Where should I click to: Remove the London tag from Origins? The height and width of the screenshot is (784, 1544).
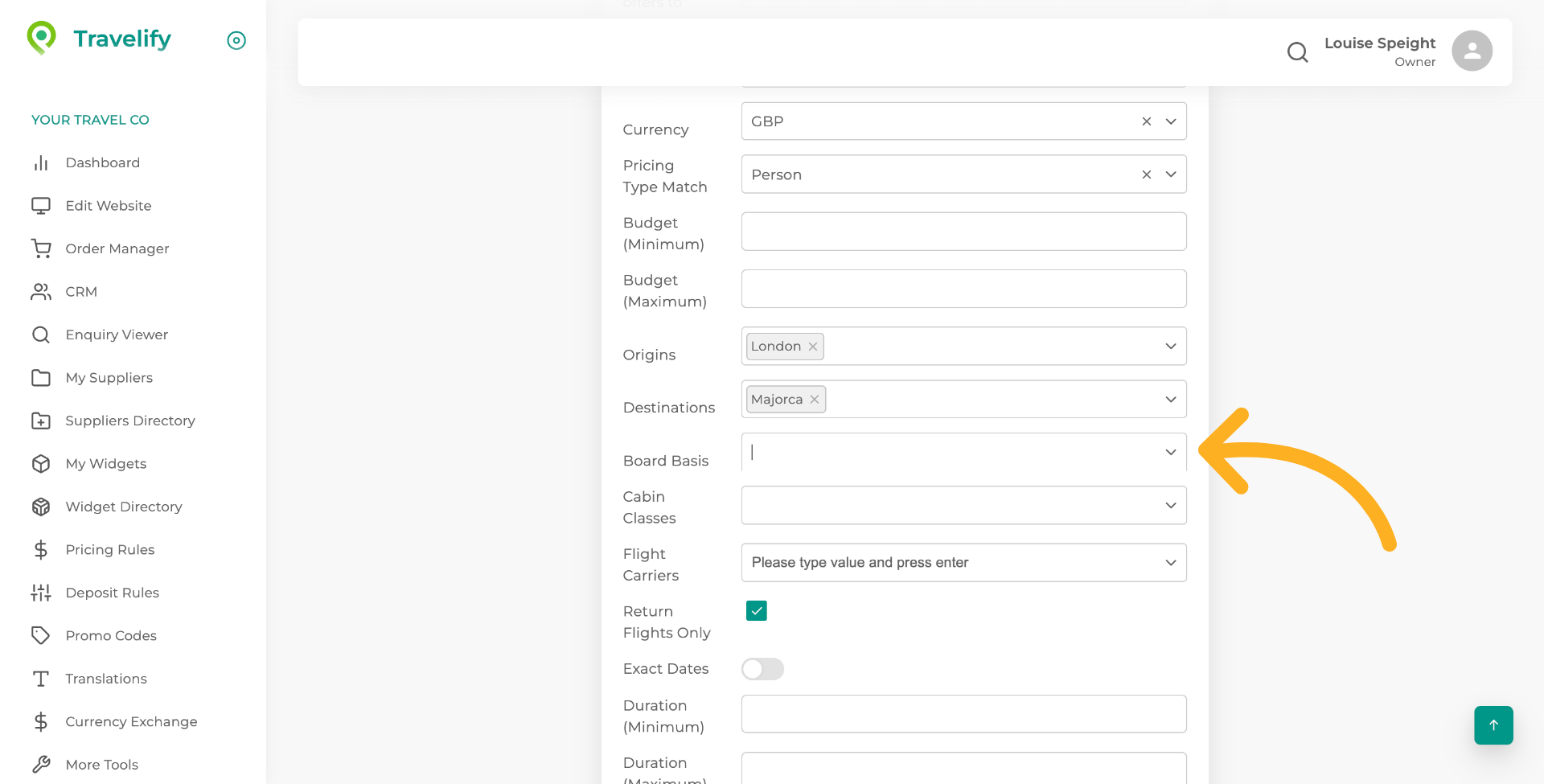coord(812,346)
